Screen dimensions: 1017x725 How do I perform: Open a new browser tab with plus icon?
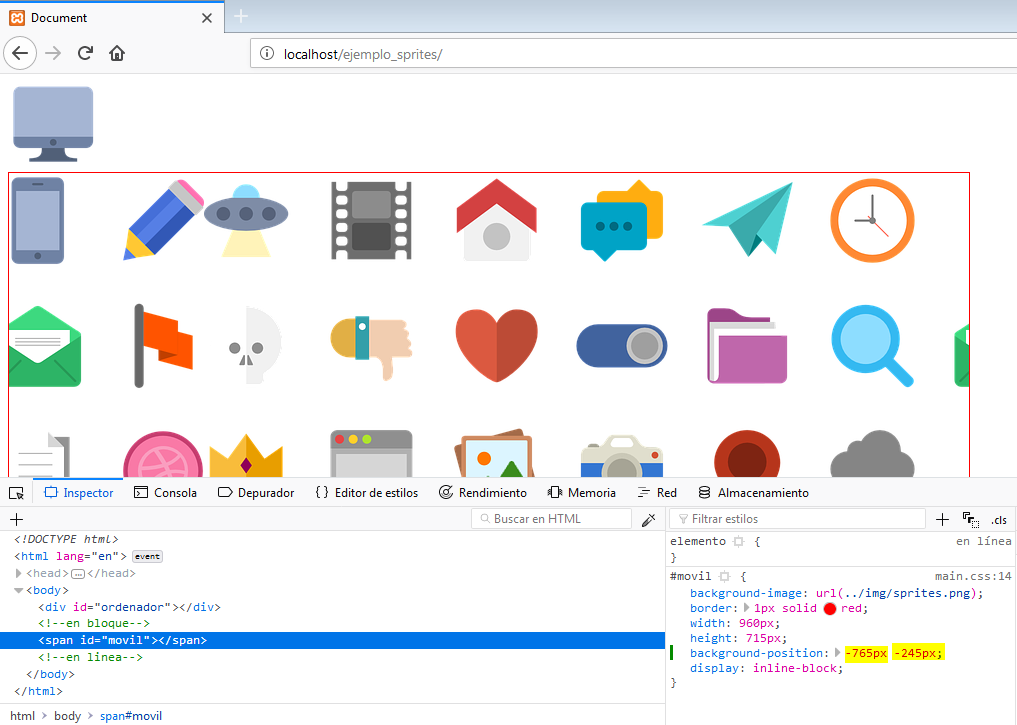tap(241, 16)
